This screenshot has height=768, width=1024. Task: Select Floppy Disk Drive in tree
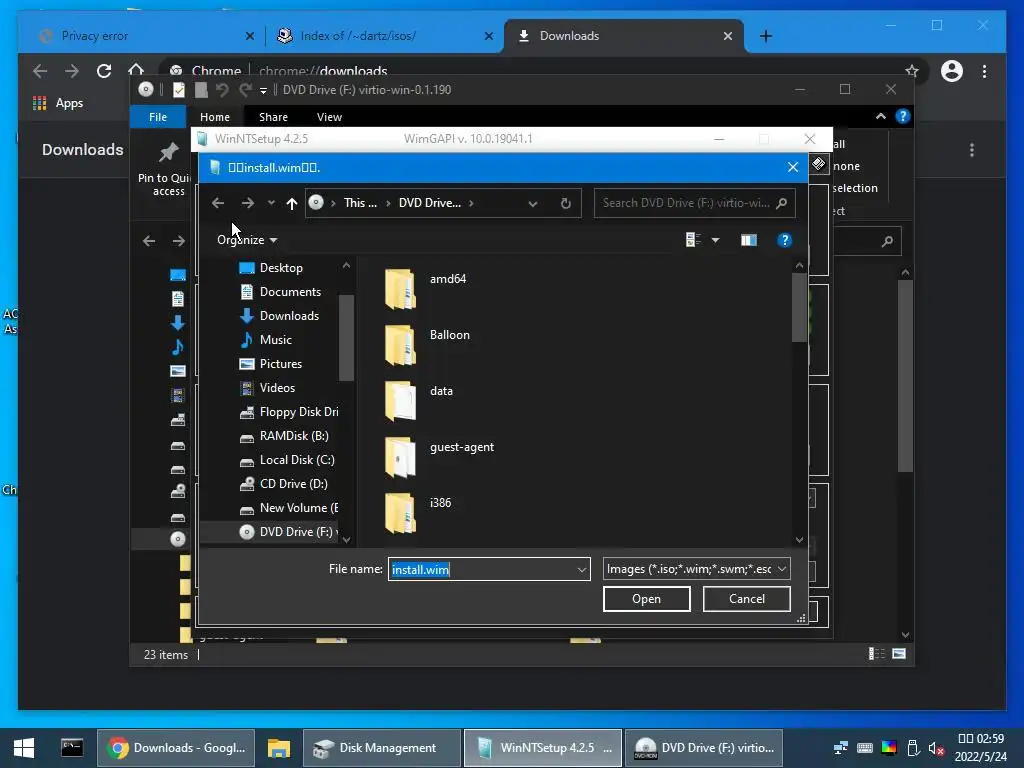coord(298,412)
